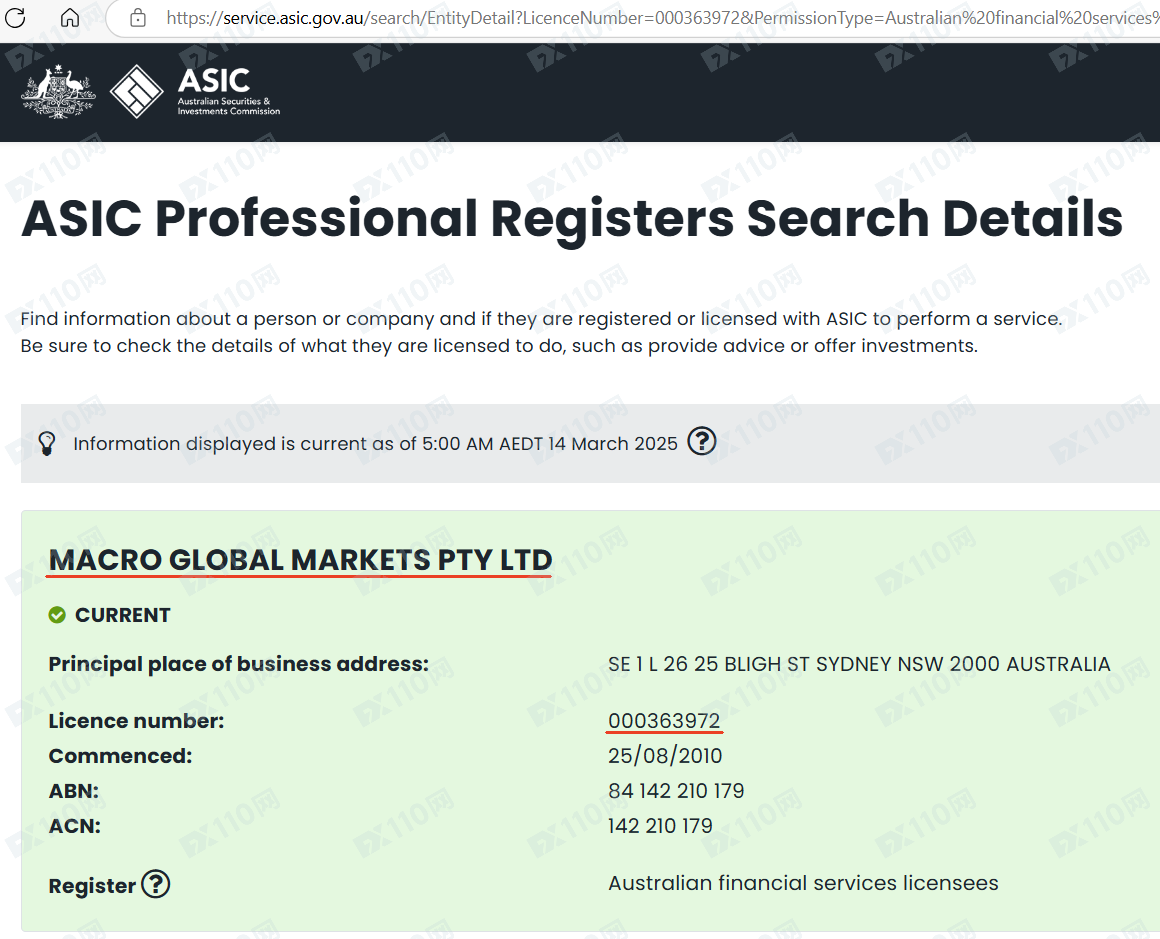
Task: Click the Australian coat of arms emblem
Action: tap(58, 92)
